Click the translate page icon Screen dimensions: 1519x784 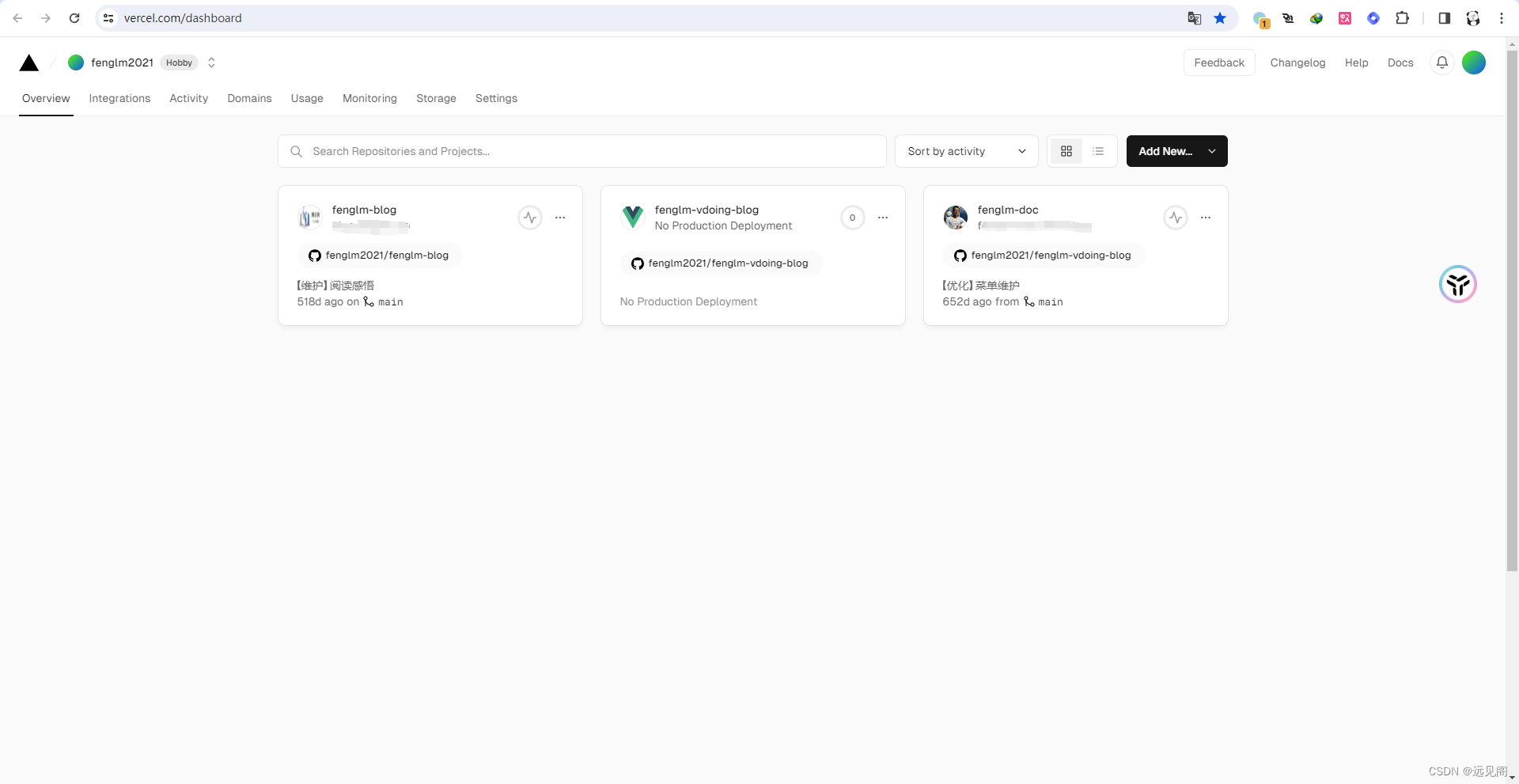(x=1195, y=18)
